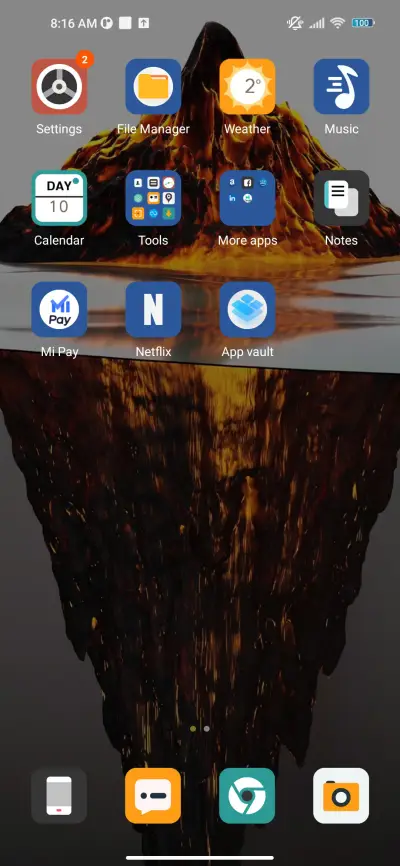Tap the App vault label text
This screenshot has width=400, height=866.
(x=248, y=352)
